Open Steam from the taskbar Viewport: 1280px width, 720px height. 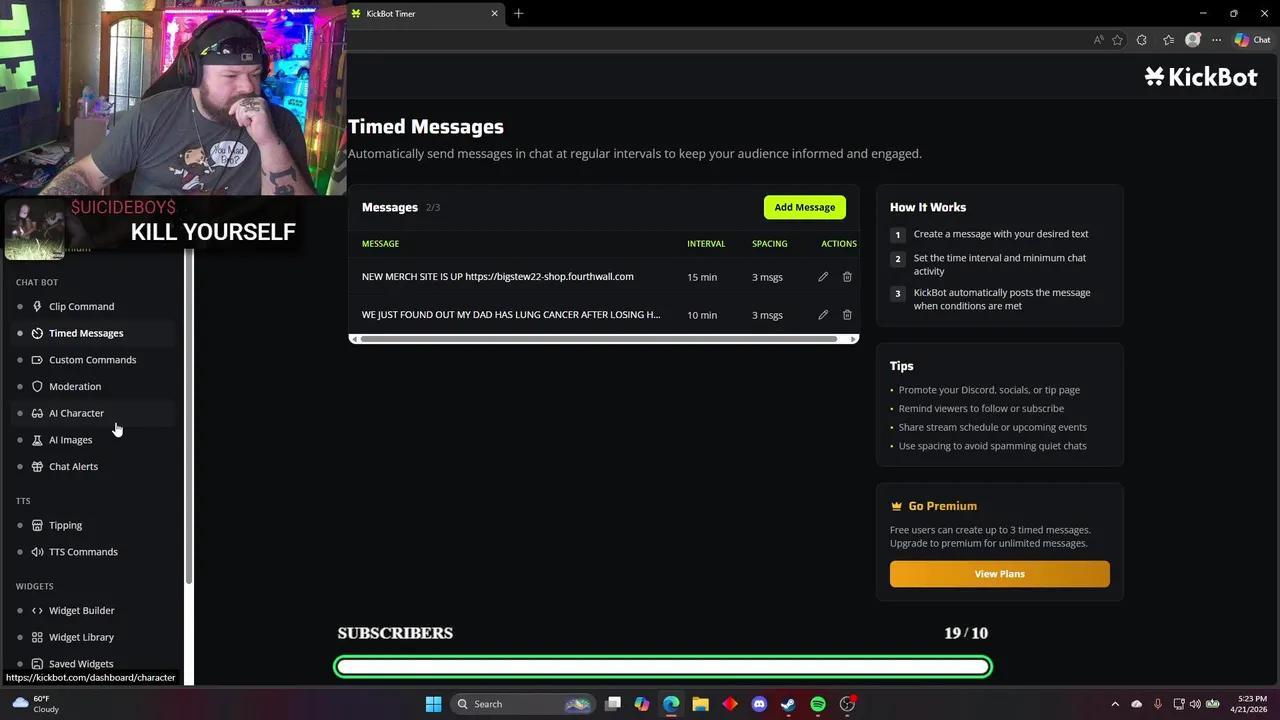[x=788, y=704]
